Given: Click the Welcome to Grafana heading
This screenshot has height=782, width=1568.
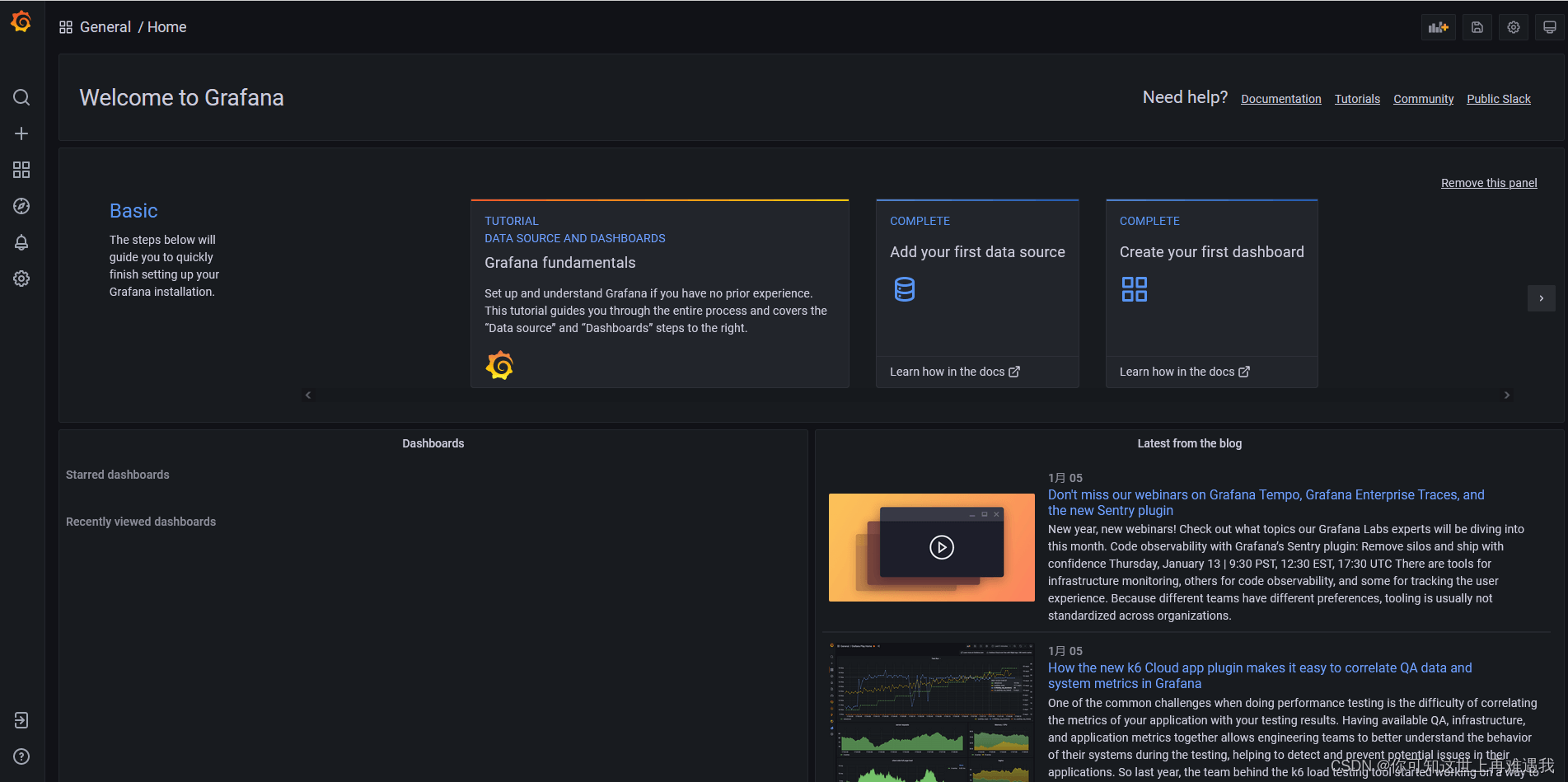Looking at the screenshot, I should tap(181, 98).
